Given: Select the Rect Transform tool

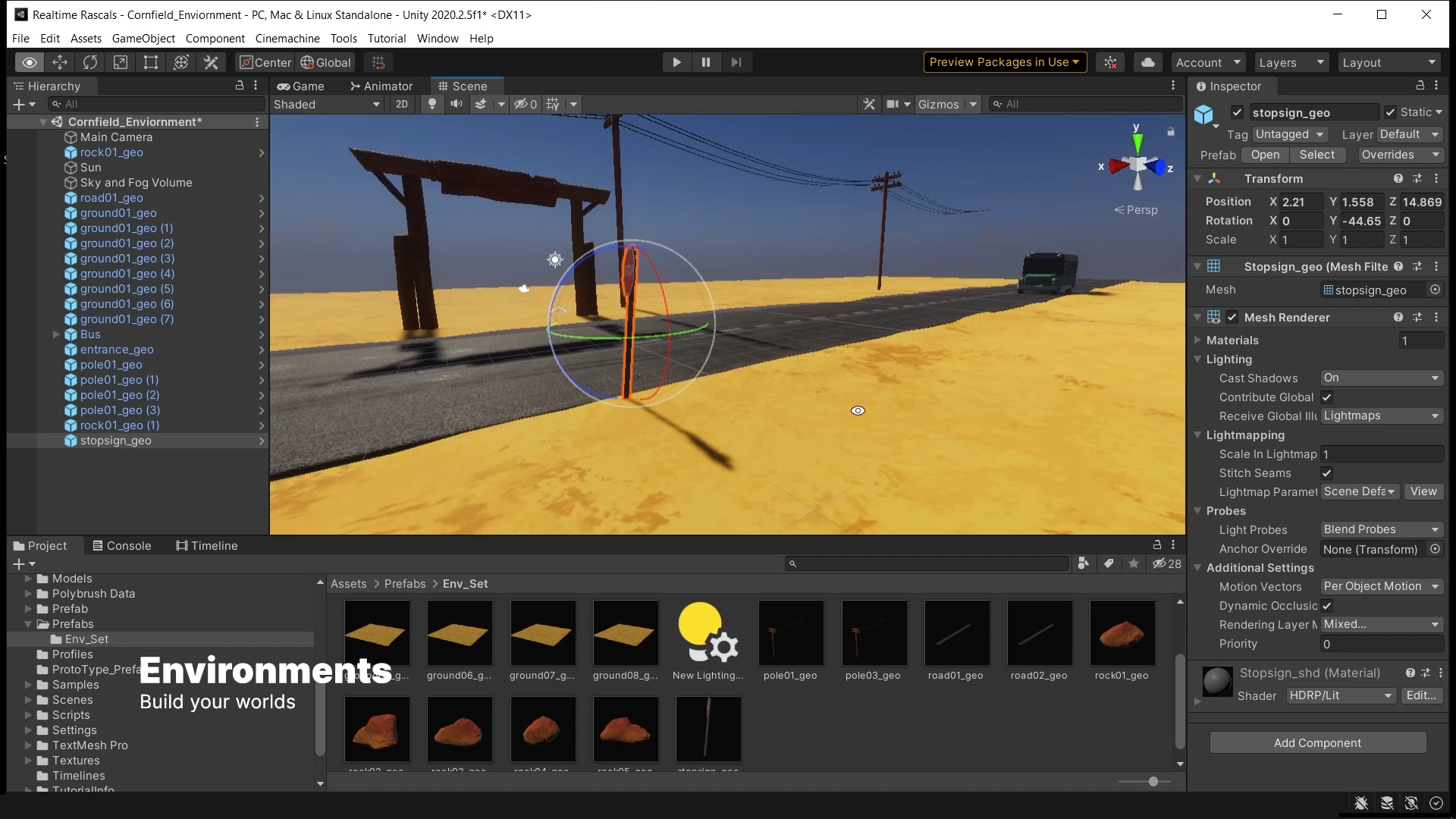Looking at the screenshot, I should click(x=151, y=62).
